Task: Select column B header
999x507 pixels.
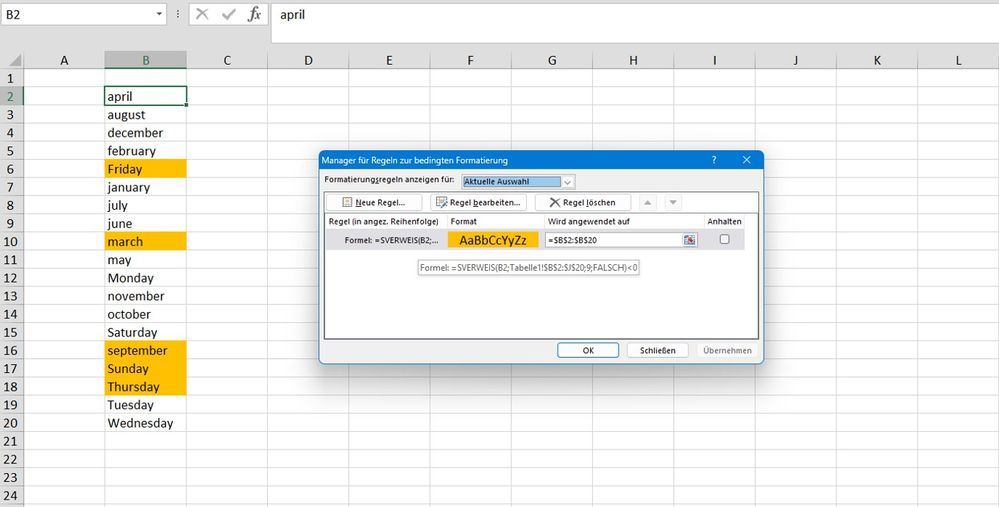Action: [x=146, y=61]
